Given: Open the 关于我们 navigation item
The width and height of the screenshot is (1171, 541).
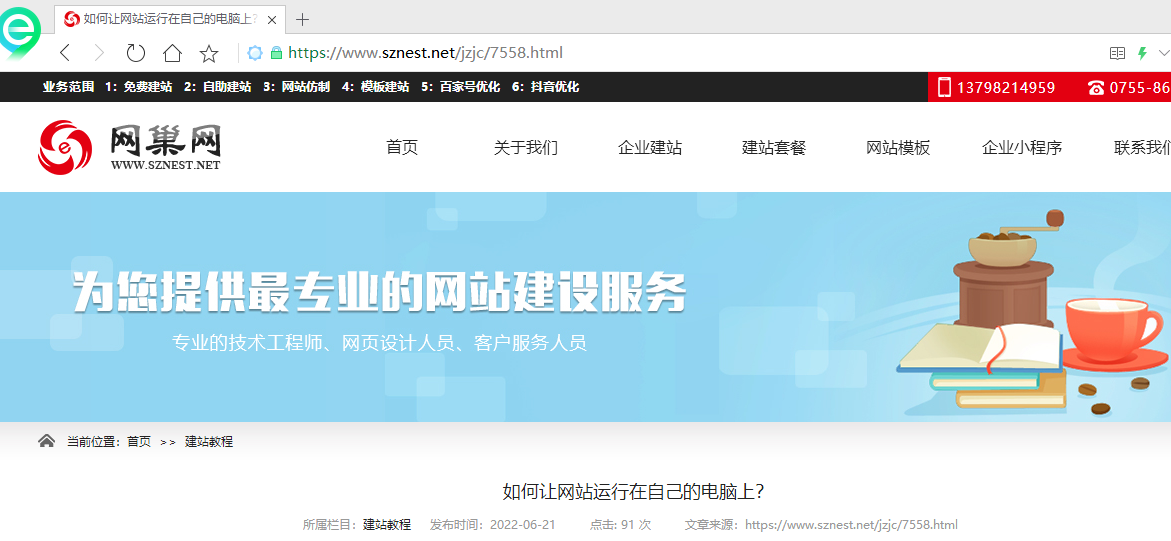Looking at the screenshot, I should click(x=526, y=148).
